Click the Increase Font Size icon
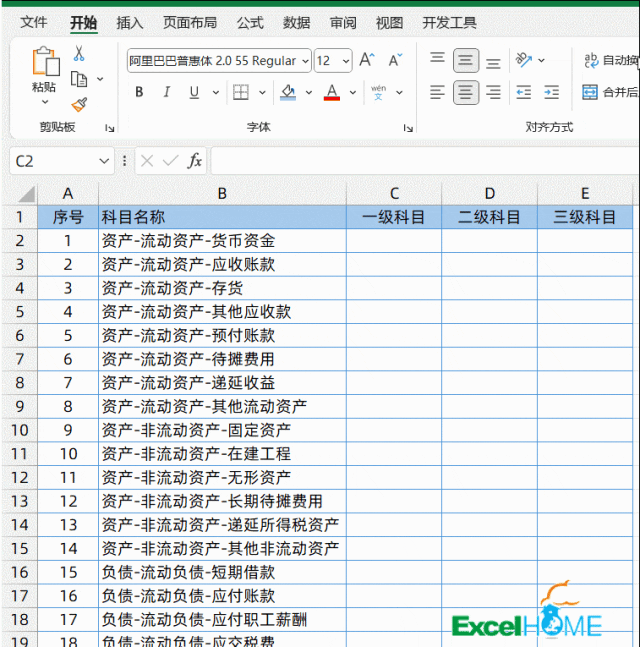Viewport: 640px width, 647px height. click(x=367, y=61)
